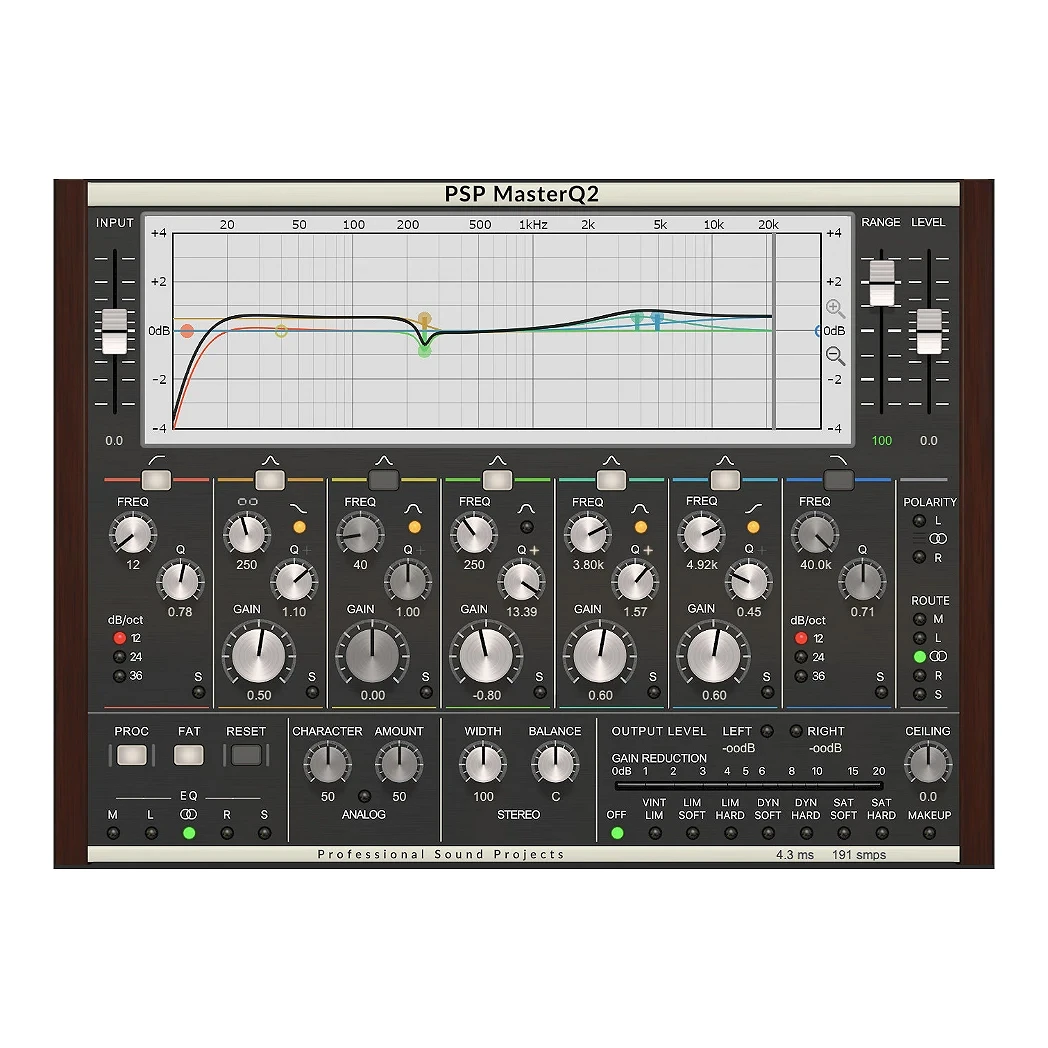Select 36 dB/oct slope for the high-pass filter

(x=119, y=675)
